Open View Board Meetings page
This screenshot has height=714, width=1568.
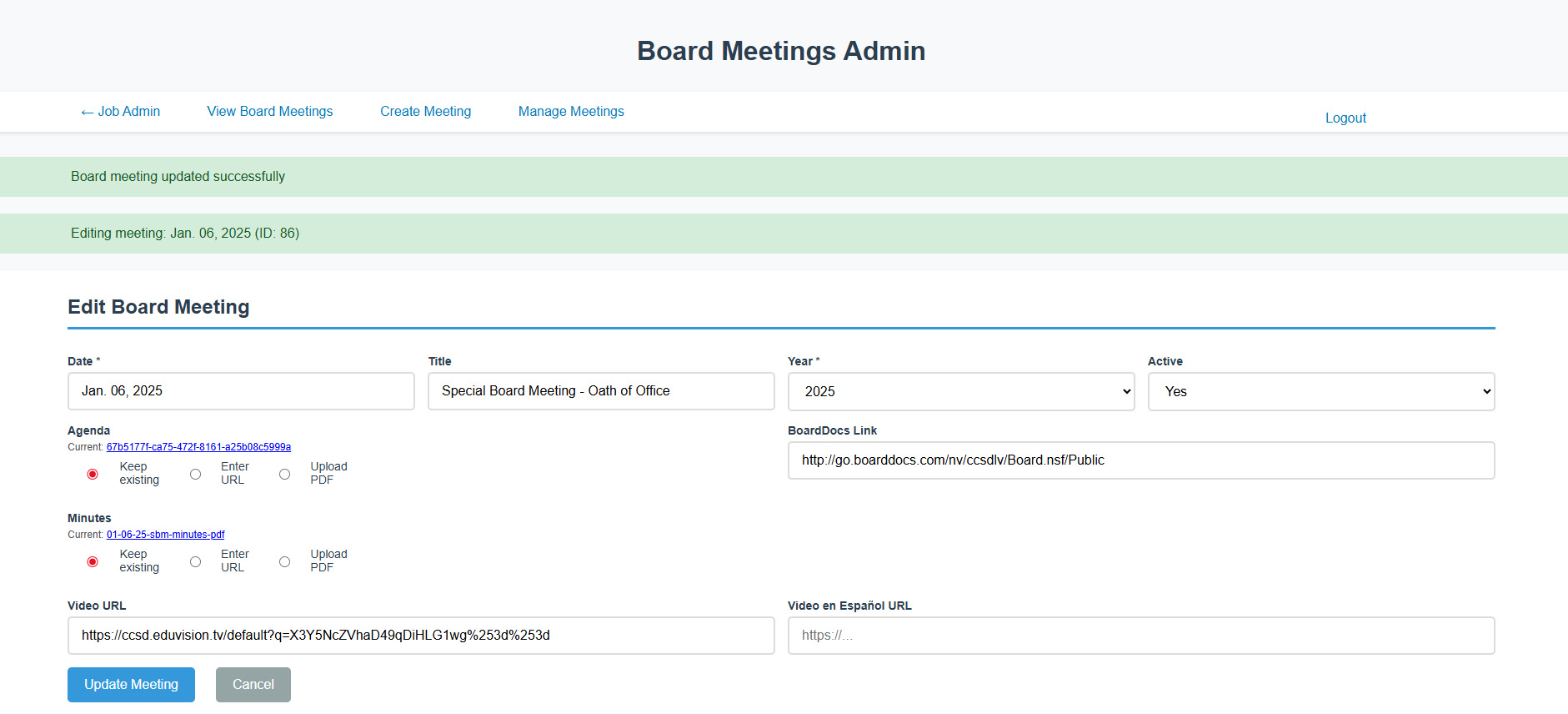coord(269,112)
